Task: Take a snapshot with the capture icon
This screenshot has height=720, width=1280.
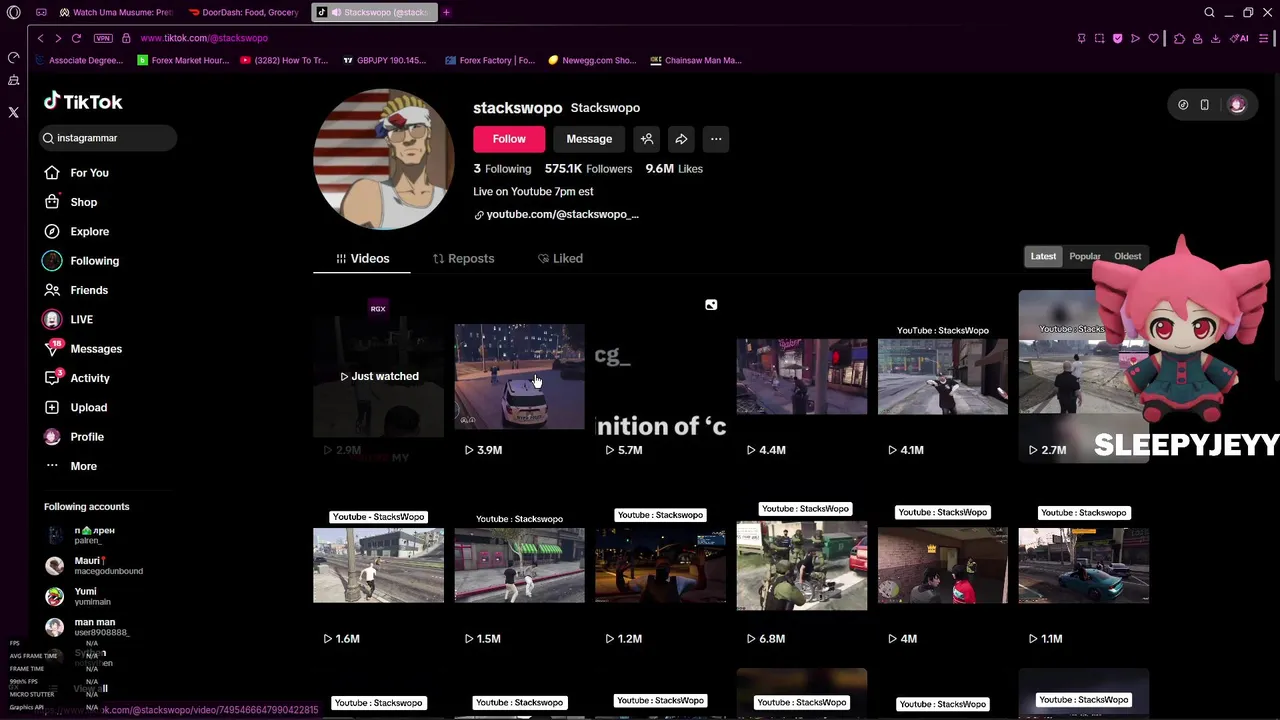Action: [x=1099, y=38]
